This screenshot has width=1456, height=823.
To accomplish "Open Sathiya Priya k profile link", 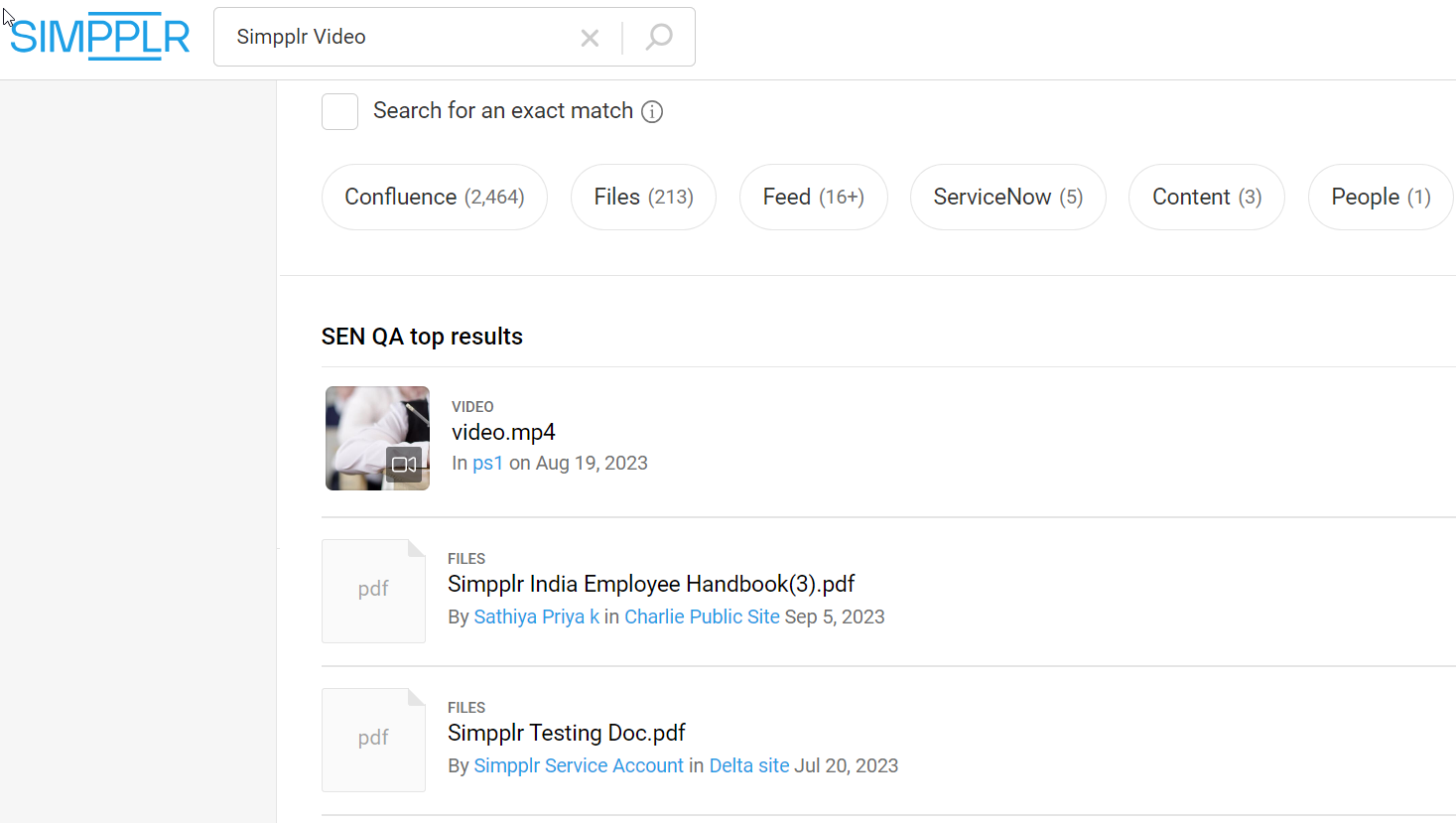I will [536, 617].
